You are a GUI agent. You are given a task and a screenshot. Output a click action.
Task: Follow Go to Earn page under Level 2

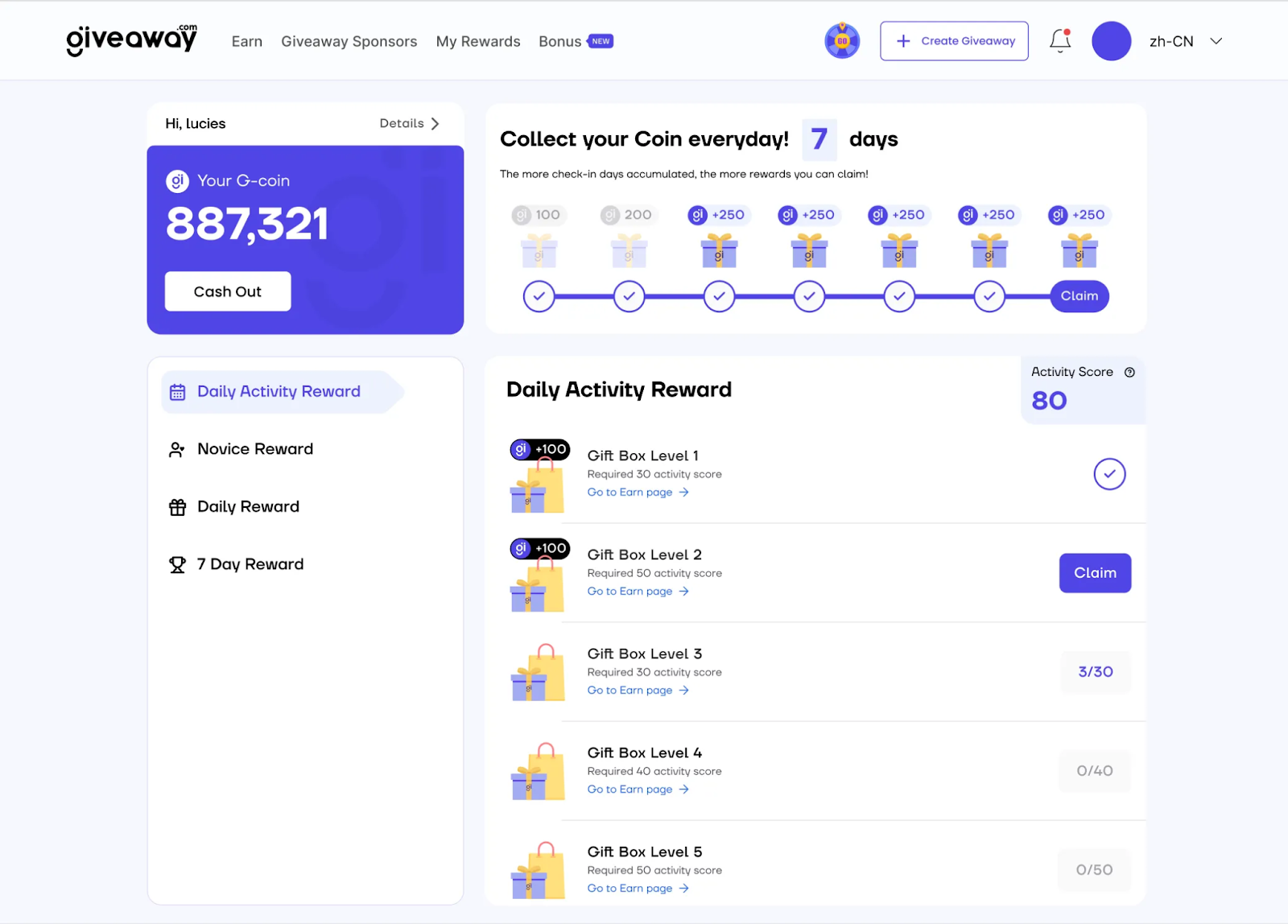[638, 592]
